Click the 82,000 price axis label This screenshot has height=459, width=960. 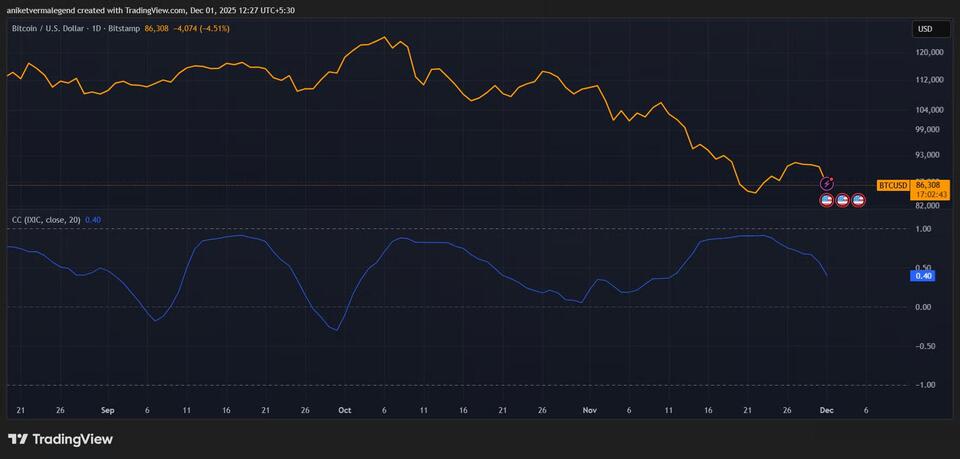(x=929, y=206)
